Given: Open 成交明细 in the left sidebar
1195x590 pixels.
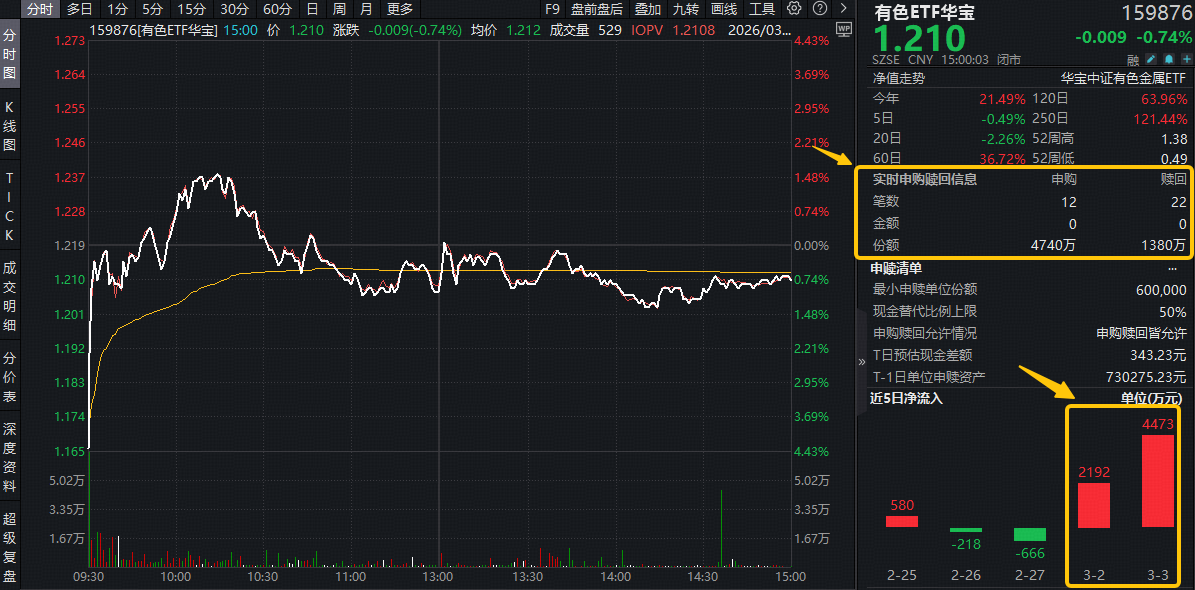Looking at the screenshot, I should point(10,296).
